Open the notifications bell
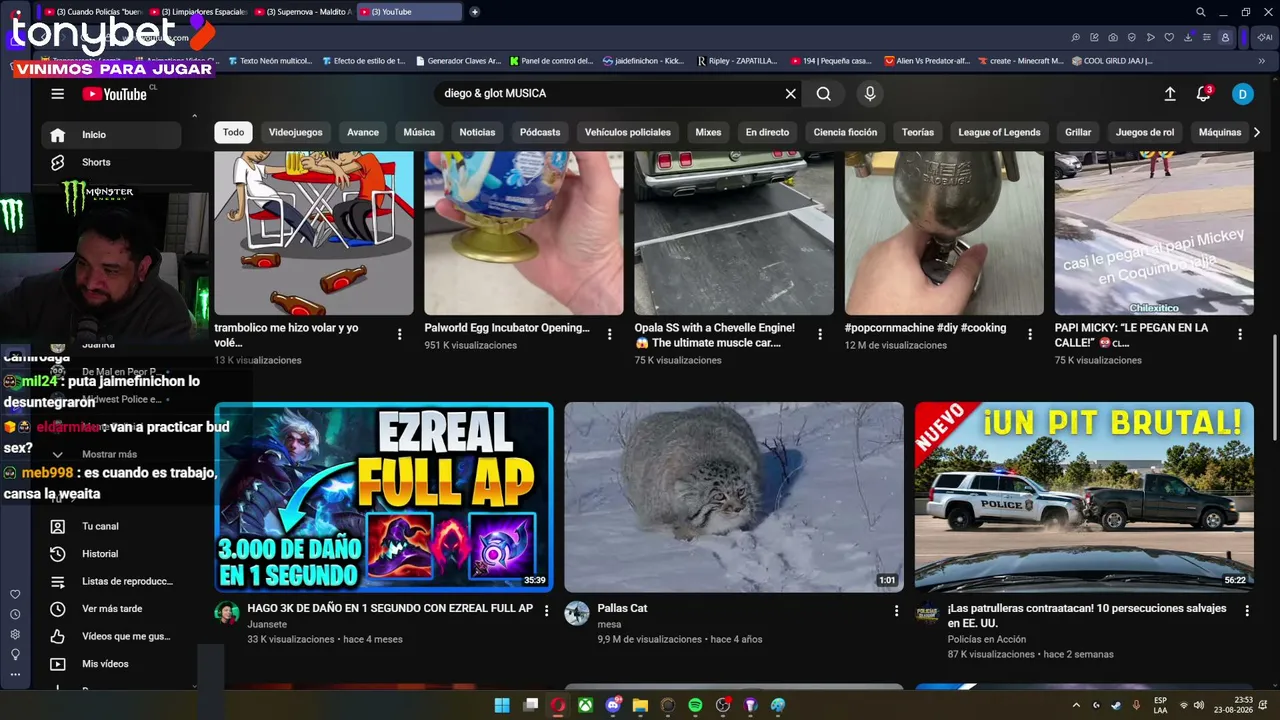This screenshot has height=720, width=1280. click(x=1204, y=94)
